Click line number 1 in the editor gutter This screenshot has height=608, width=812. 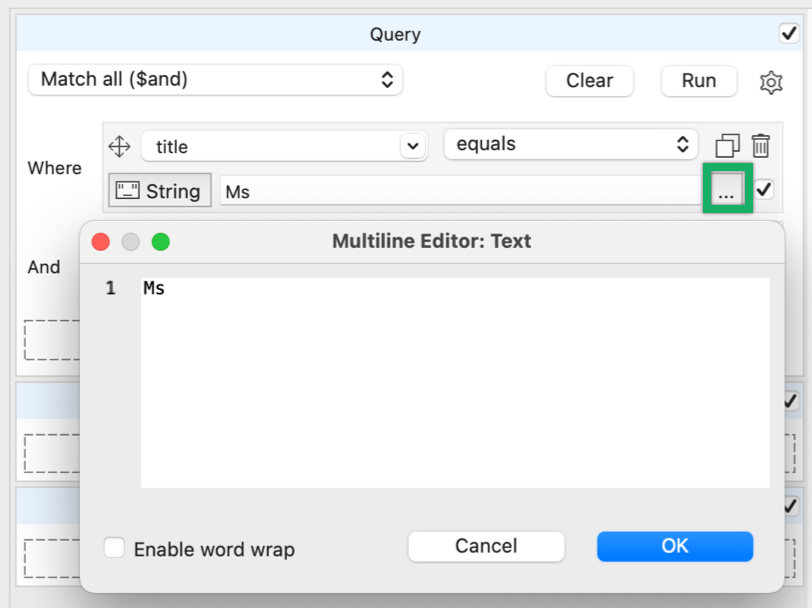109,288
